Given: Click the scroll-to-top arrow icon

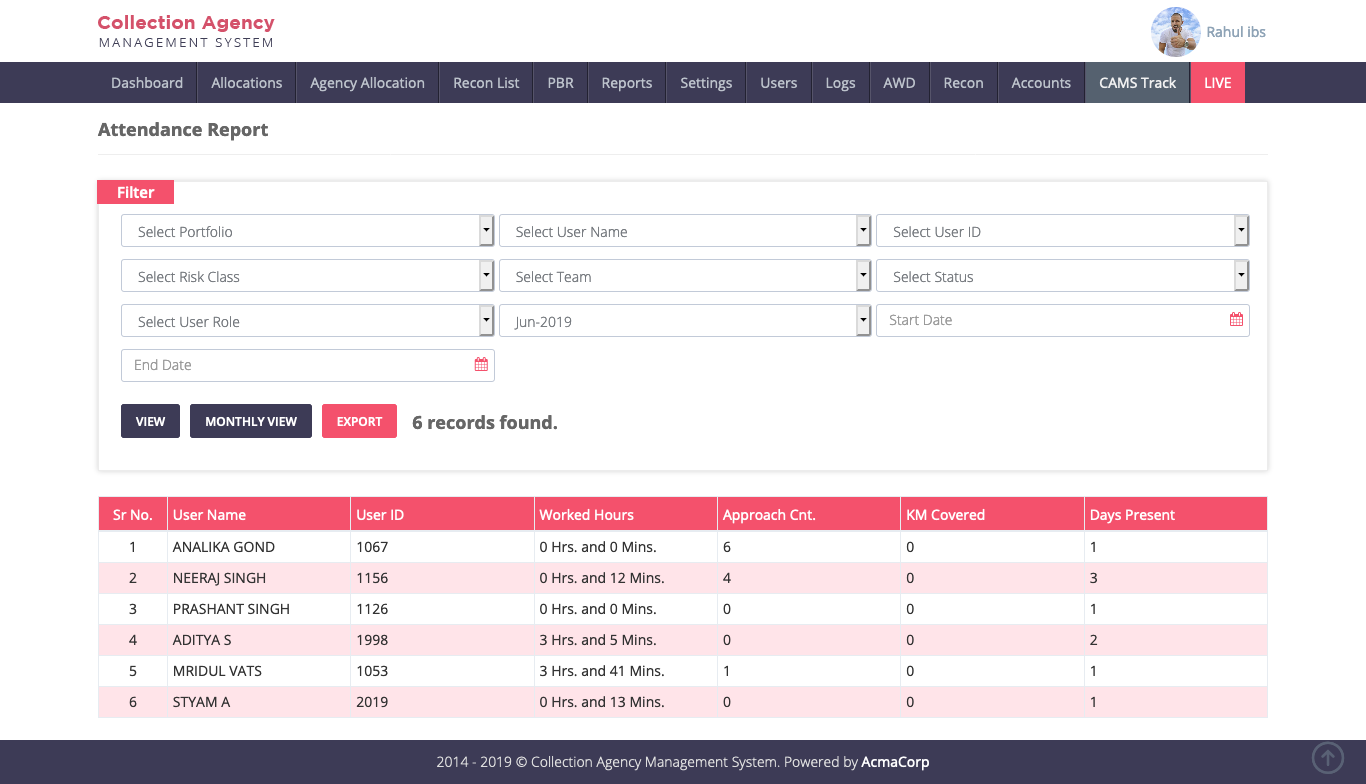Looking at the screenshot, I should point(1327,757).
